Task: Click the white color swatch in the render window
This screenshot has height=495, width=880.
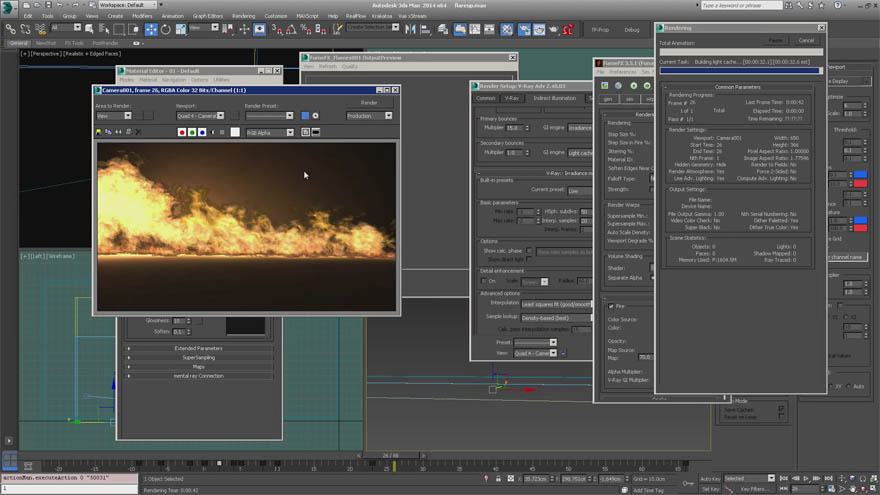Action: pos(235,132)
